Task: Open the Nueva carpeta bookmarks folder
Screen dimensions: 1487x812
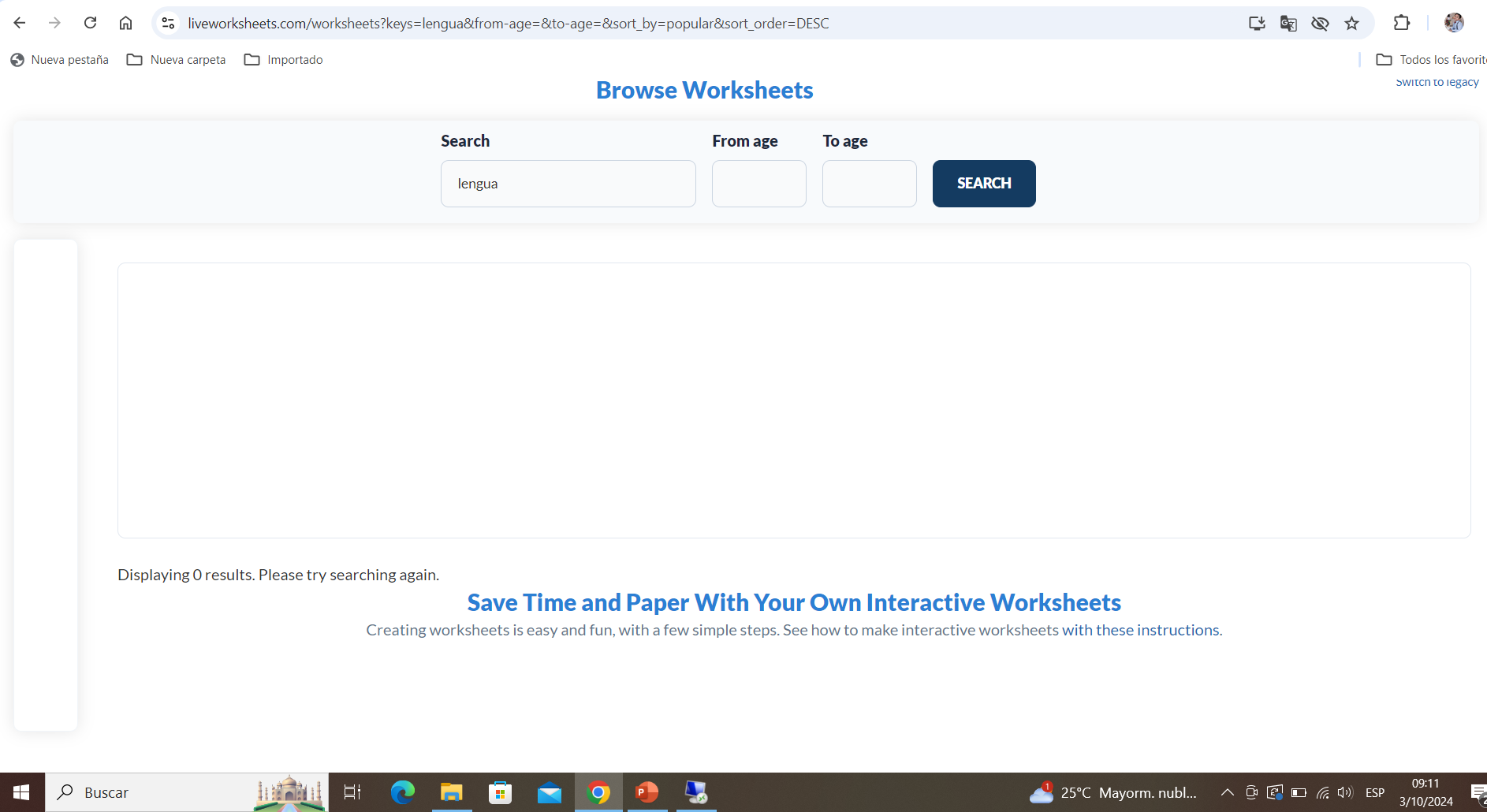Action: 177,60
